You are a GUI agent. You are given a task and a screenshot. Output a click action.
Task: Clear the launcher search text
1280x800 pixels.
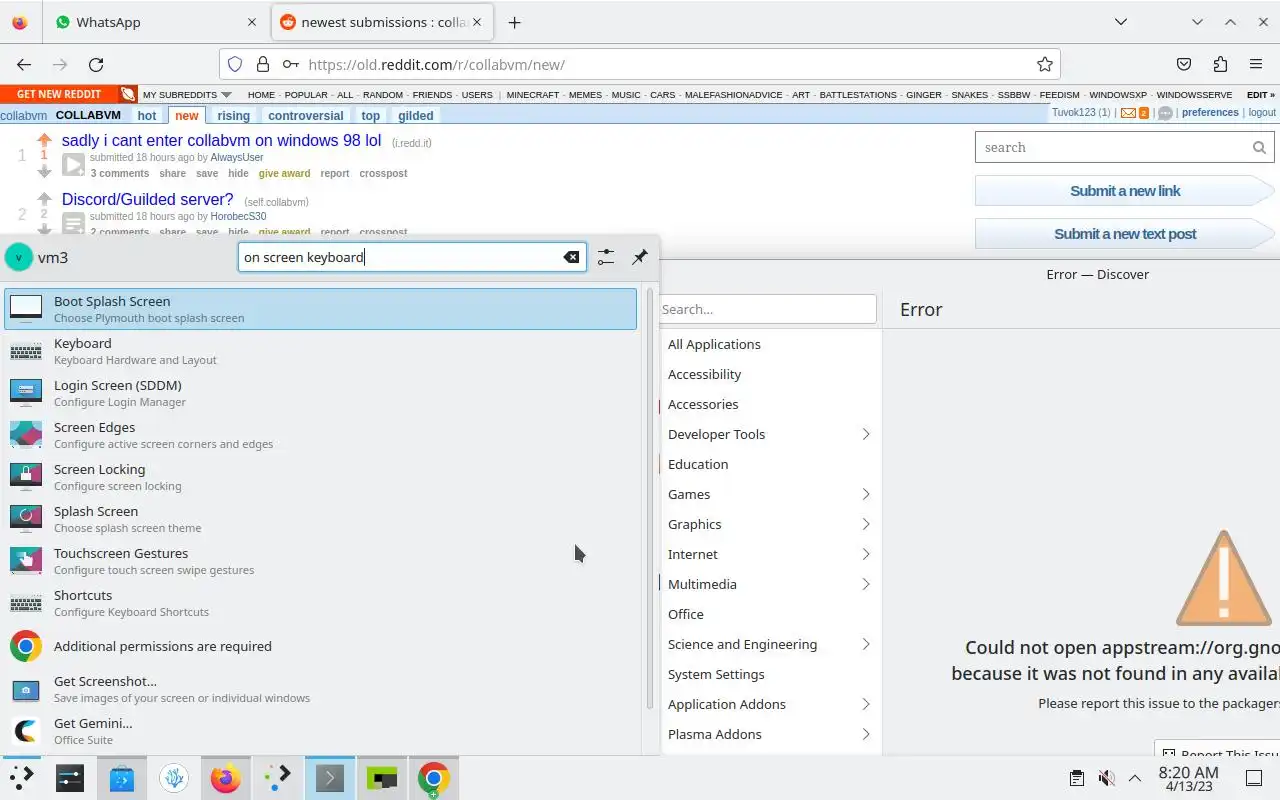point(571,257)
